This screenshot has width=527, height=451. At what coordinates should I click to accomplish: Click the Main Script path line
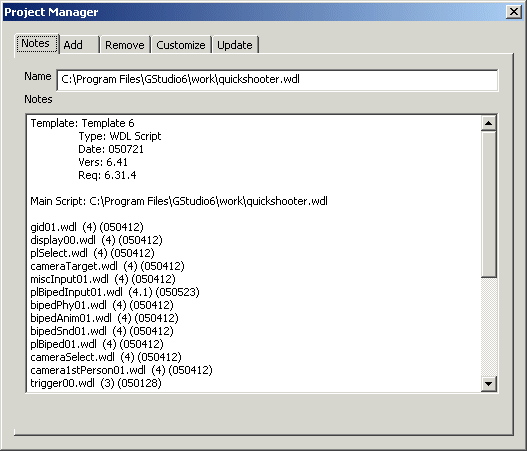[179, 201]
